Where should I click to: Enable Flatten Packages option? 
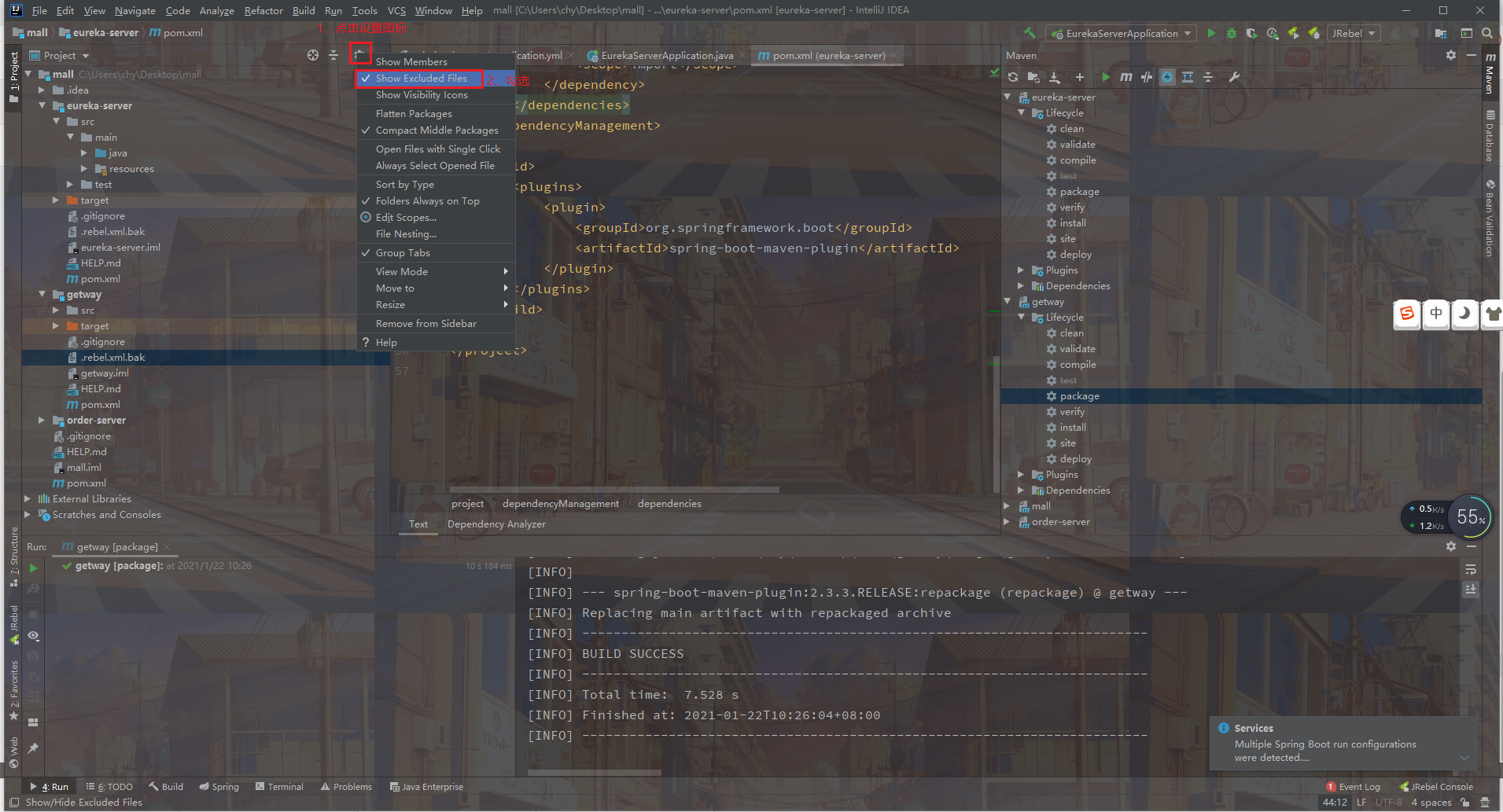tap(436, 114)
